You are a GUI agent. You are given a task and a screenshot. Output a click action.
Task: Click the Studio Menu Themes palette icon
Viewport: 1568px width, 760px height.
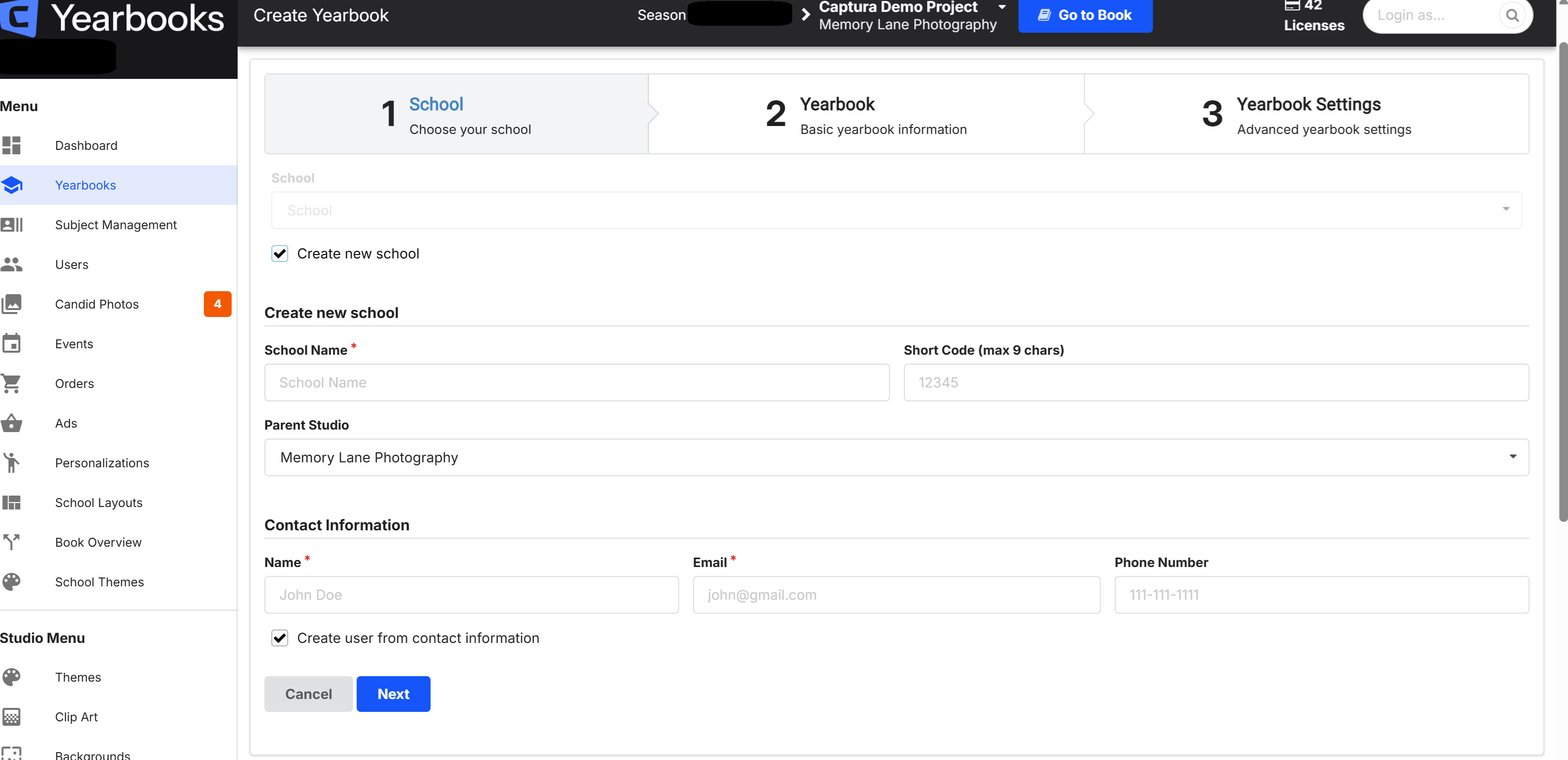(x=11, y=677)
